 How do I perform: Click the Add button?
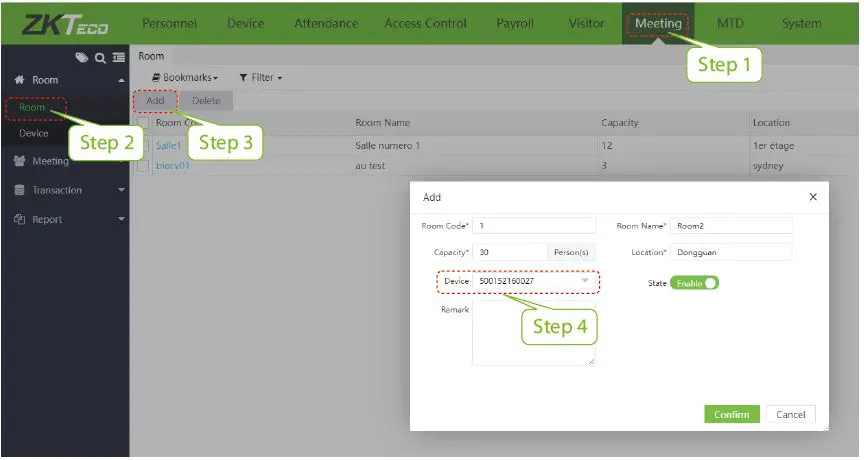click(x=155, y=101)
